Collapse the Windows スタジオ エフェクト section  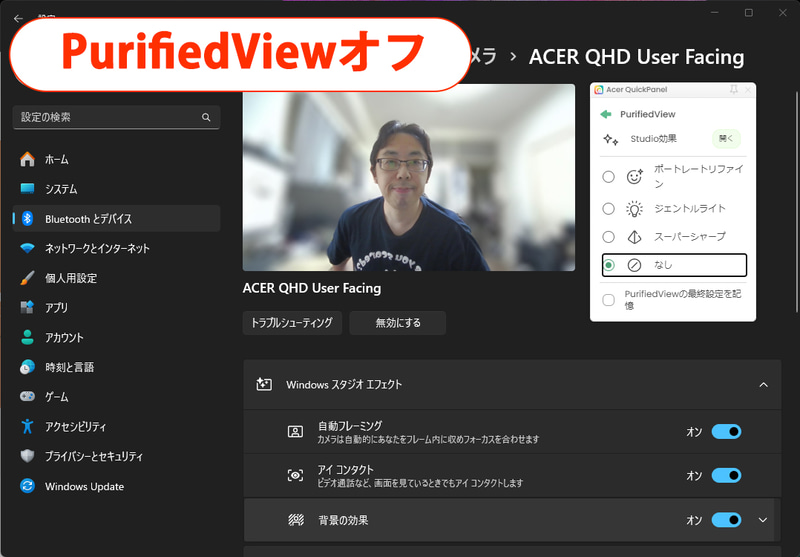pyautogui.click(x=763, y=385)
